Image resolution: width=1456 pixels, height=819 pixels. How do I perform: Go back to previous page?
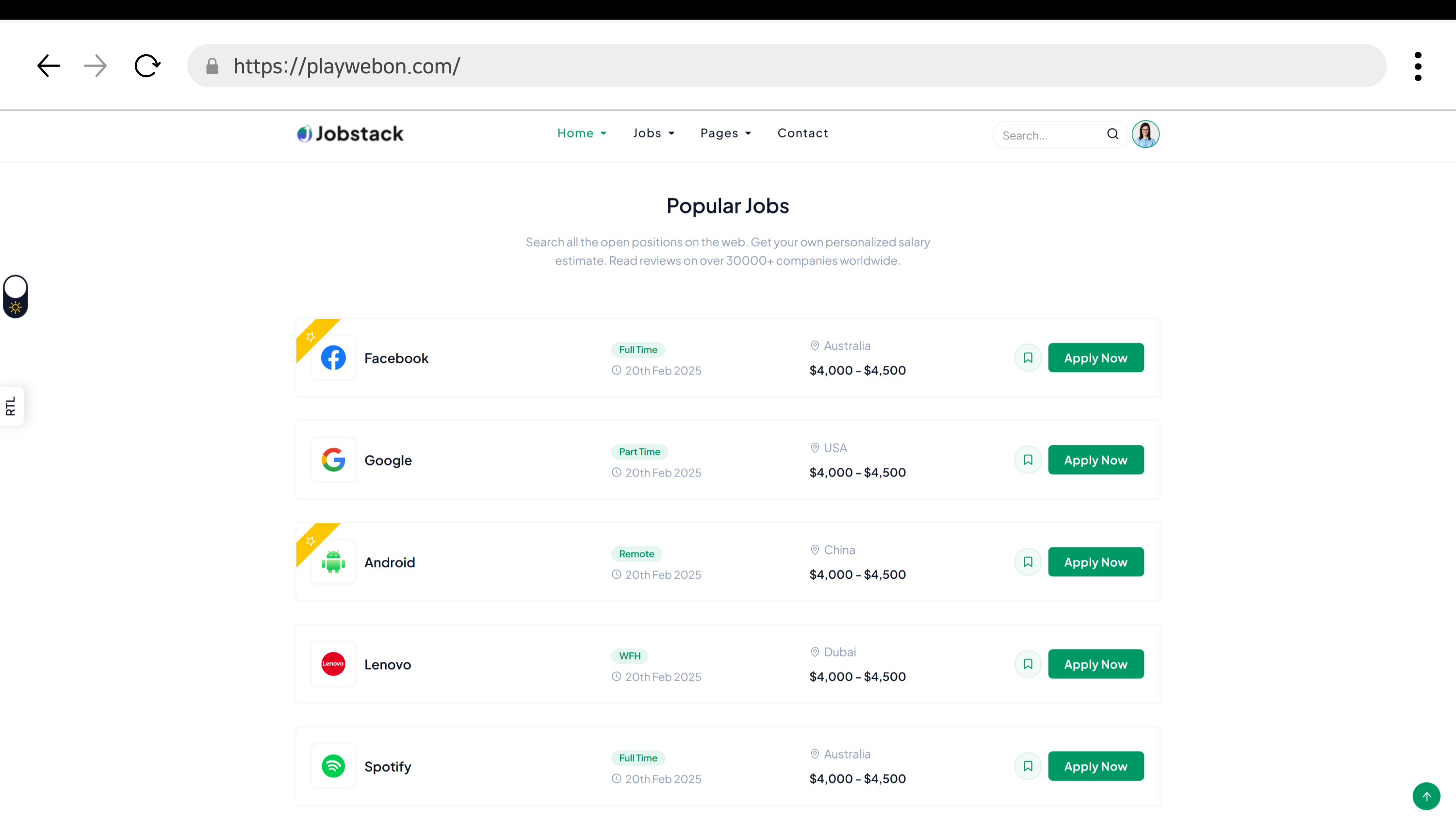(49, 66)
